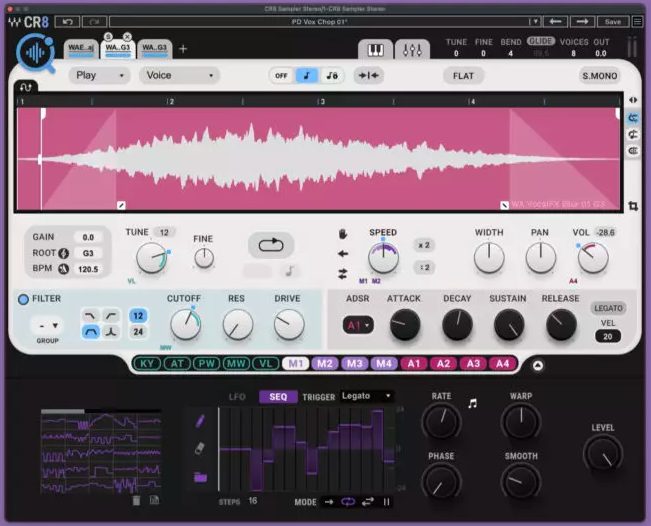This screenshot has width=651, height=526.
Task: Select the low-pass filter shape
Action: tap(90, 316)
